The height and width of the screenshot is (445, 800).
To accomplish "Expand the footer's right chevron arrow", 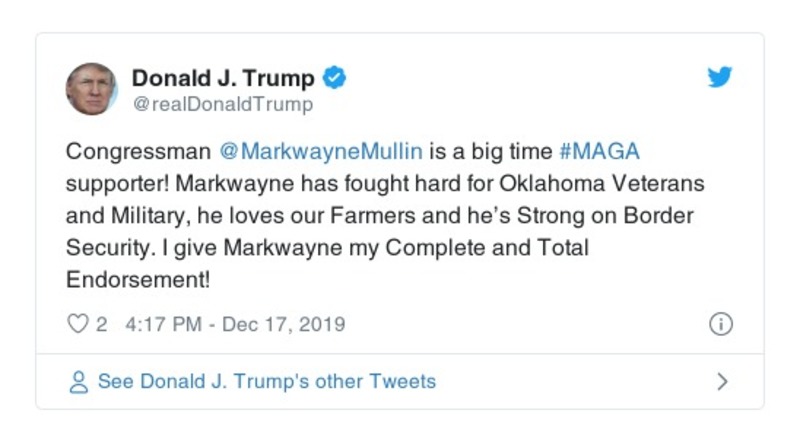I will pos(722,382).
